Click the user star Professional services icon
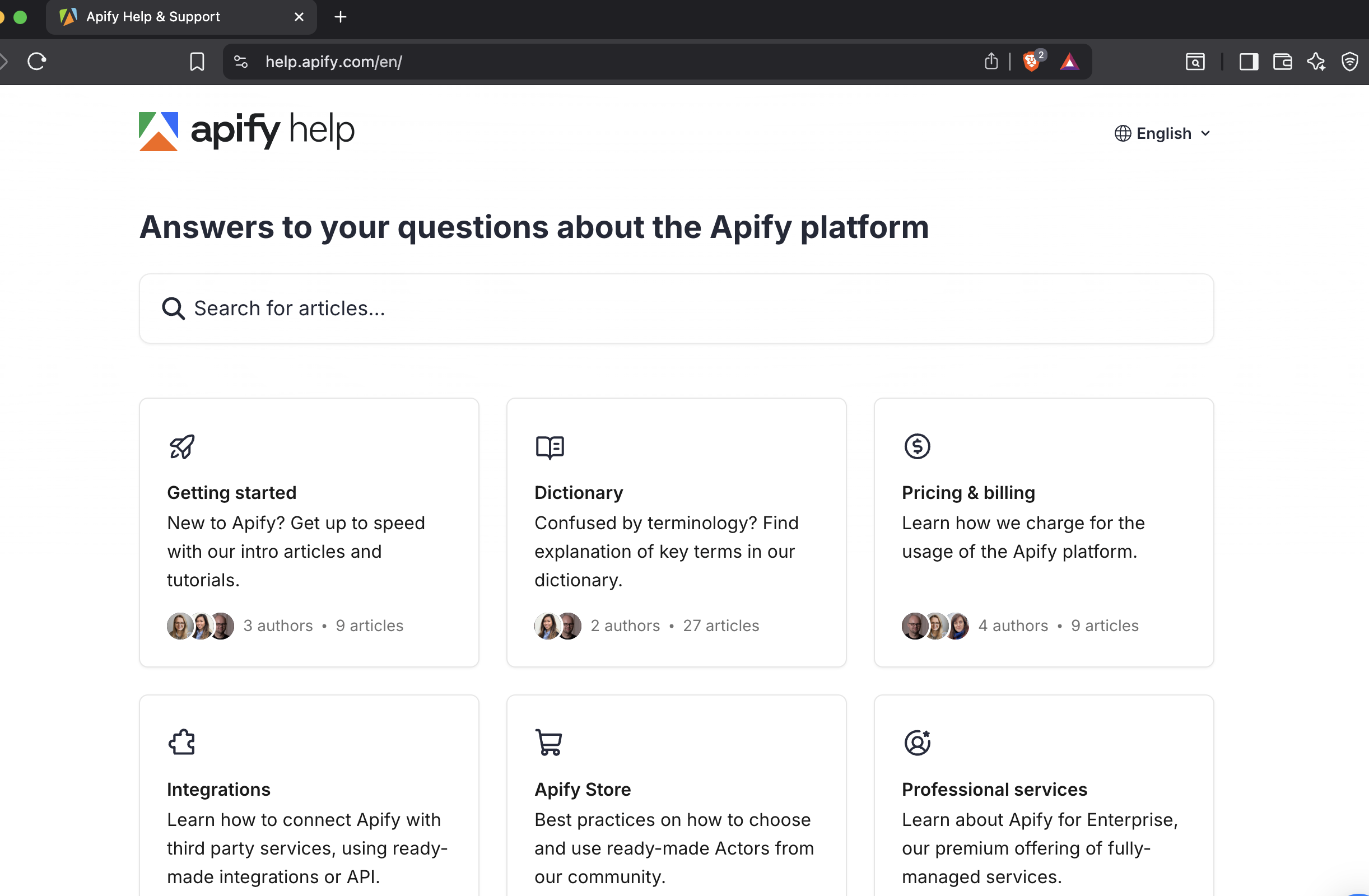Viewport: 1369px width, 896px height. point(918,743)
